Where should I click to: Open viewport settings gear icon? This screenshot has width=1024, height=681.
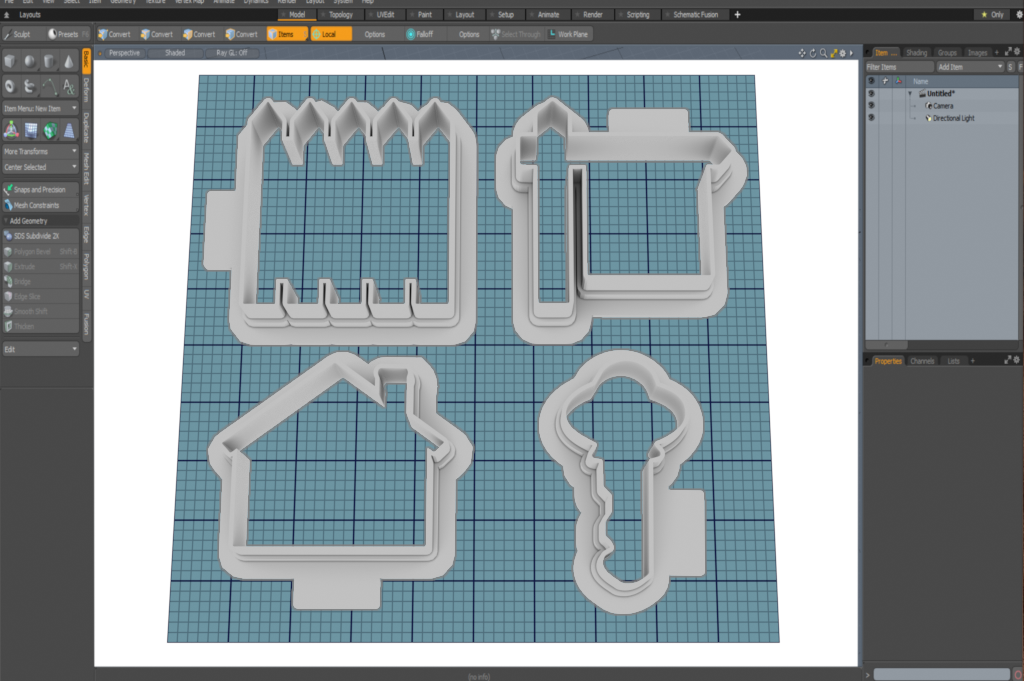point(843,53)
